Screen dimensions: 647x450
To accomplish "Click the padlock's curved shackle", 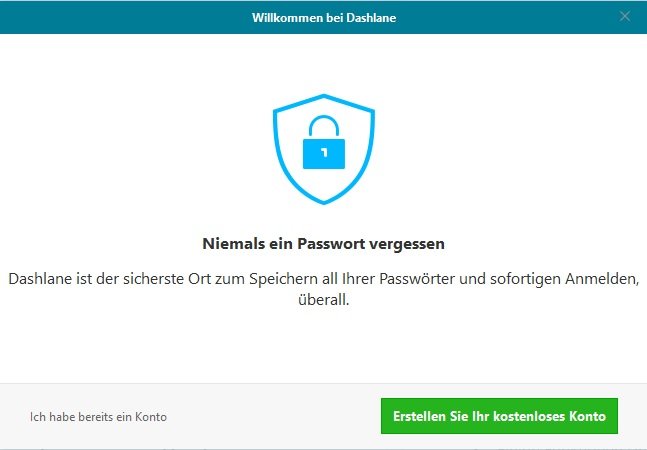I will [323, 127].
